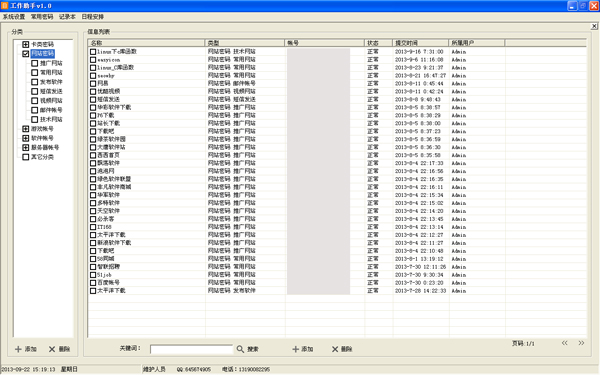Select the linux_C库函数 list entry
Image resolution: width=600 pixels, height=375 pixels.
(115, 68)
